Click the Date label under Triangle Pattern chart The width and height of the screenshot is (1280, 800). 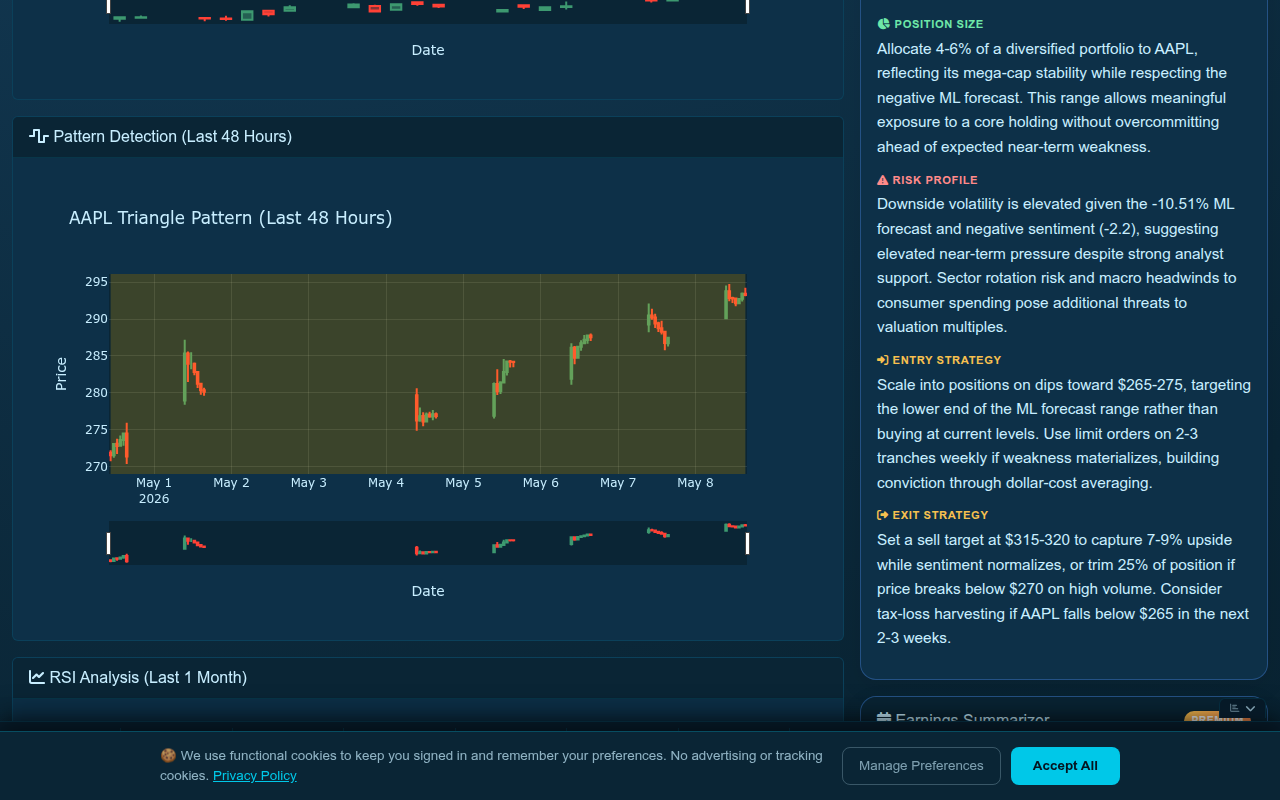428,591
